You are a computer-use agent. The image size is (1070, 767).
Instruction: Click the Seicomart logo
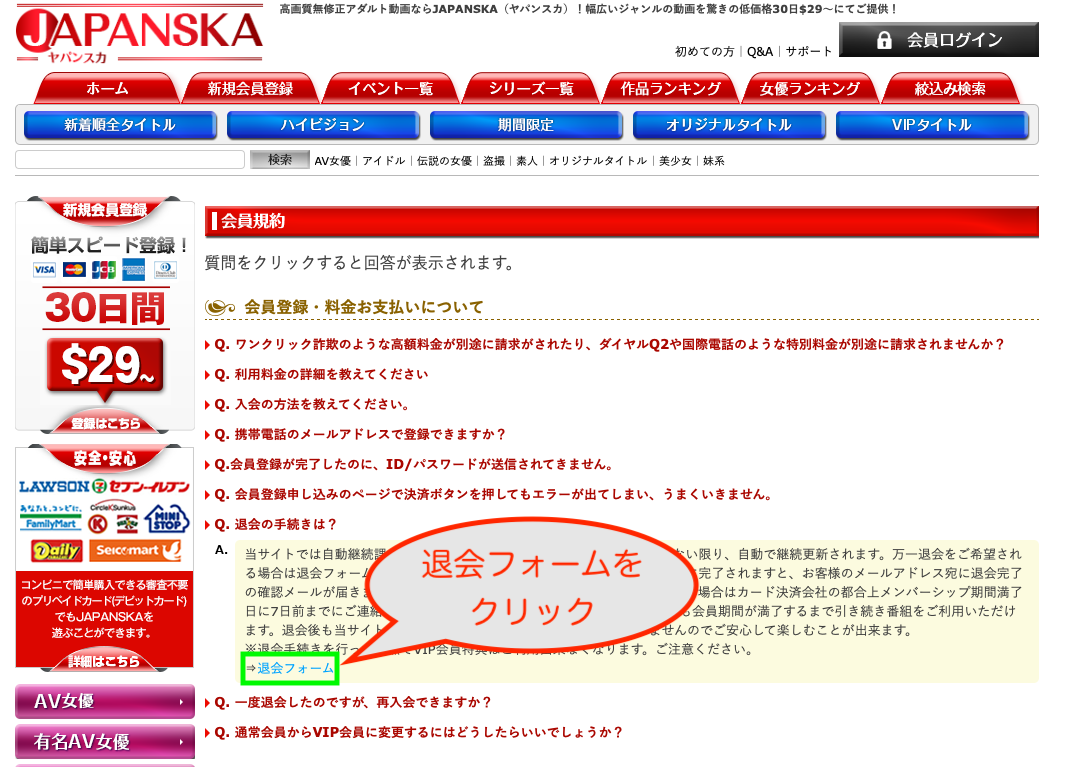pos(138,551)
